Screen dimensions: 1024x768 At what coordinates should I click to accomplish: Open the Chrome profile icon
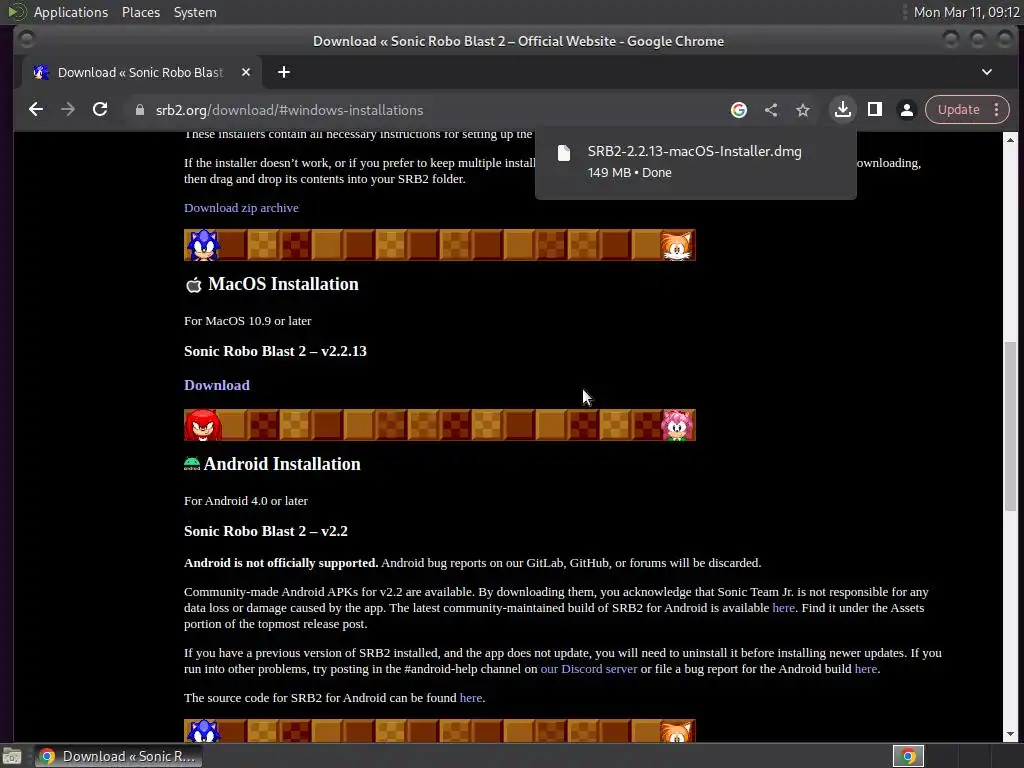coord(906,110)
